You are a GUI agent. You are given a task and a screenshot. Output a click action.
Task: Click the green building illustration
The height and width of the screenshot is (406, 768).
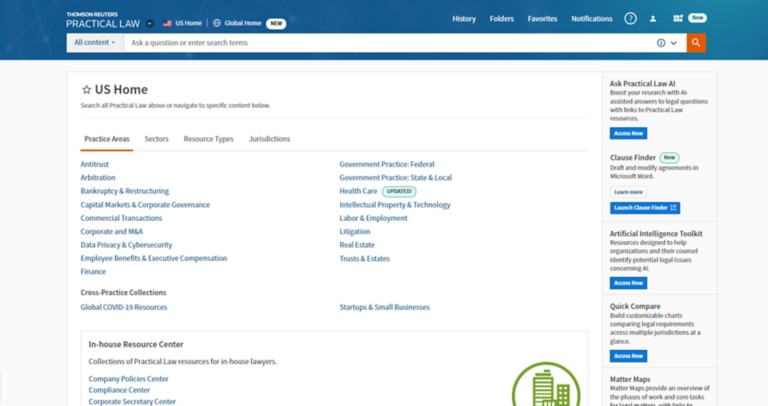(x=546, y=384)
